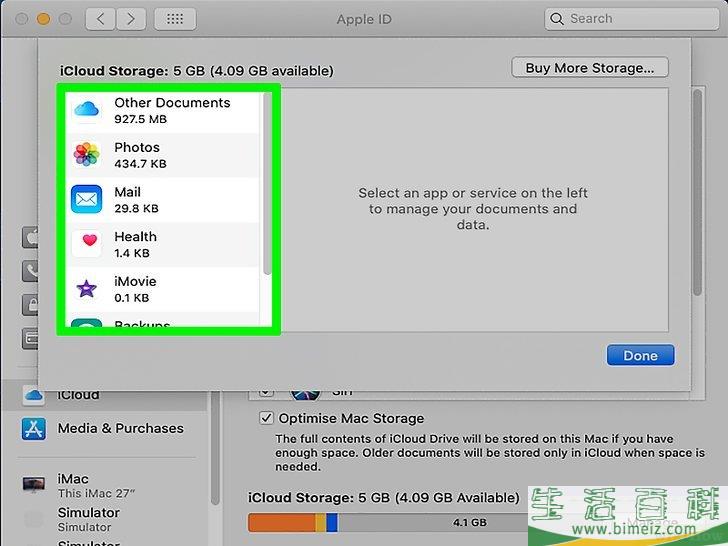728x546 pixels.
Task: Select the 'Health' 1.4 KB row
Action: (x=162, y=244)
